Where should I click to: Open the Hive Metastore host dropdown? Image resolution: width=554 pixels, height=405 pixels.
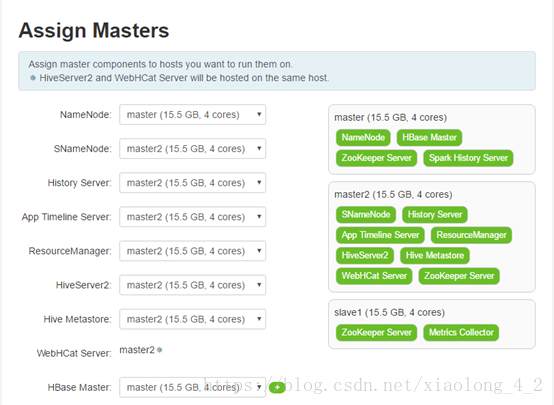click(x=193, y=319)
